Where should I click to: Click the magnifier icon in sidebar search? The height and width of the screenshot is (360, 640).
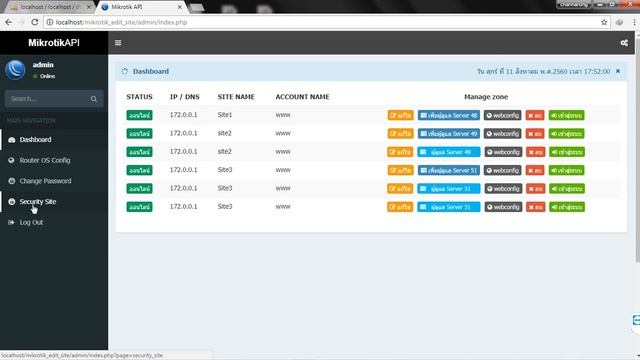94,99
